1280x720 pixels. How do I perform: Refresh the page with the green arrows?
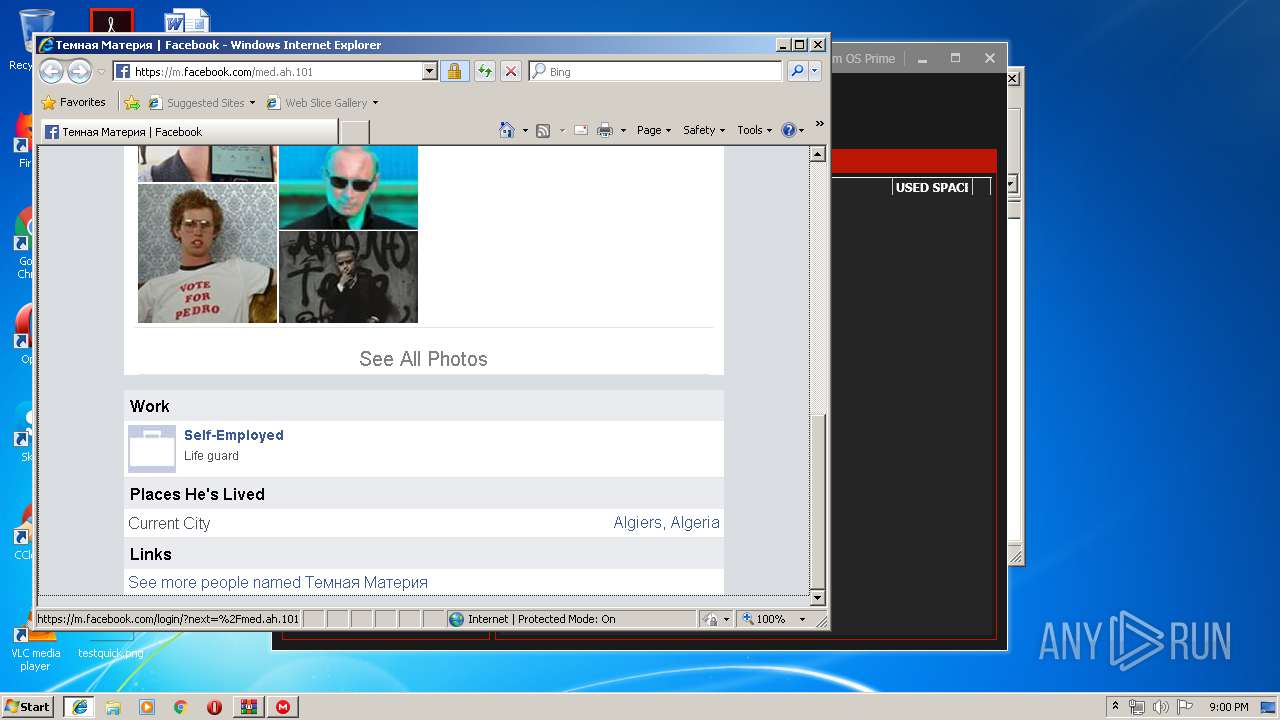tap(484, 72)
